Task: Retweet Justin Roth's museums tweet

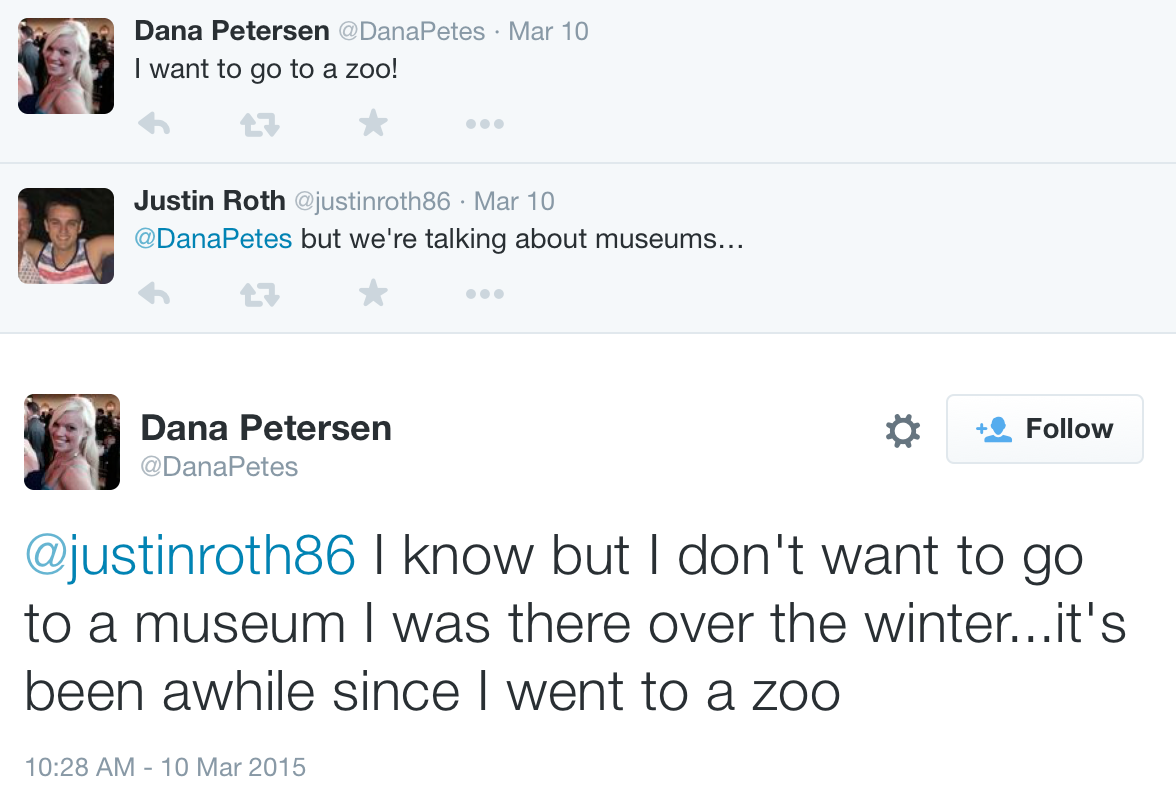Action: point(260,294)
